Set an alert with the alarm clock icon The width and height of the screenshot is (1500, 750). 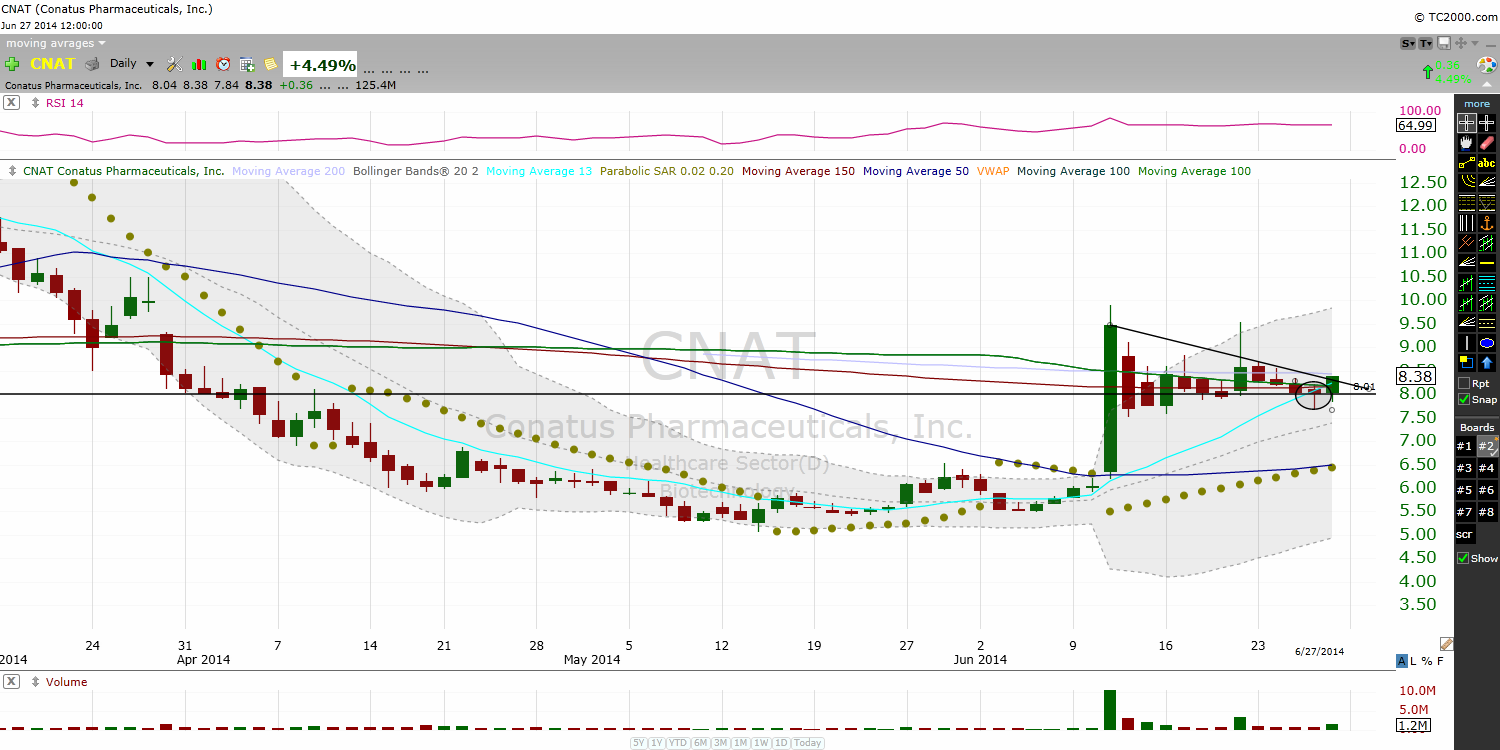[x=223, y=63]
